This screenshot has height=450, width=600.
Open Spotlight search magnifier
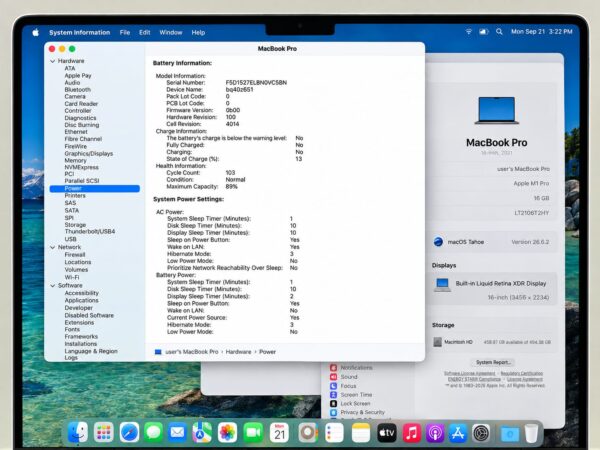pos(499,32)
